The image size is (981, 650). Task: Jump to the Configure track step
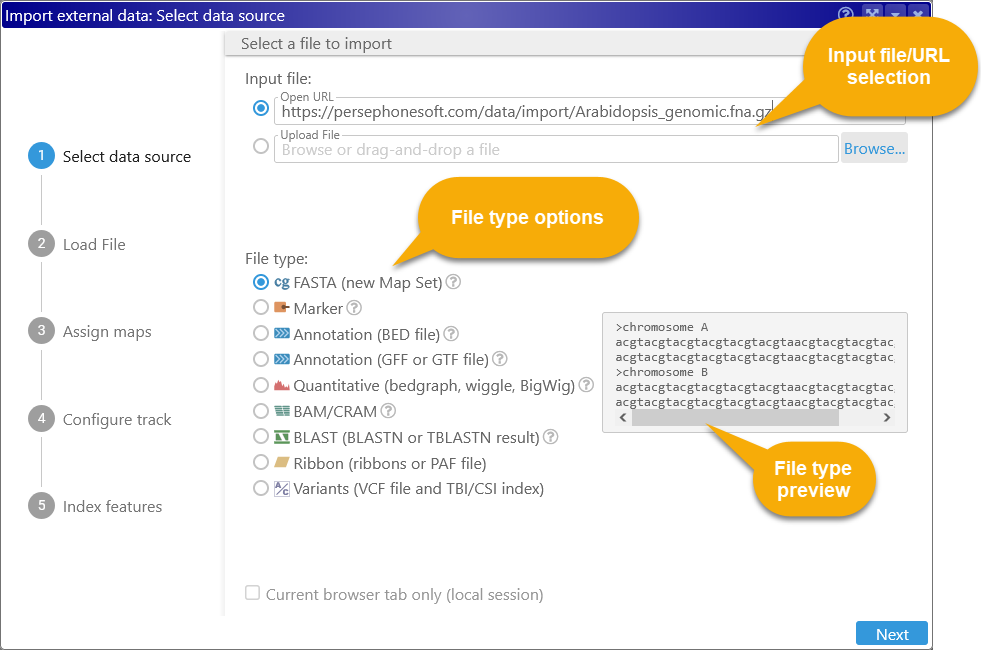[117, 419]
